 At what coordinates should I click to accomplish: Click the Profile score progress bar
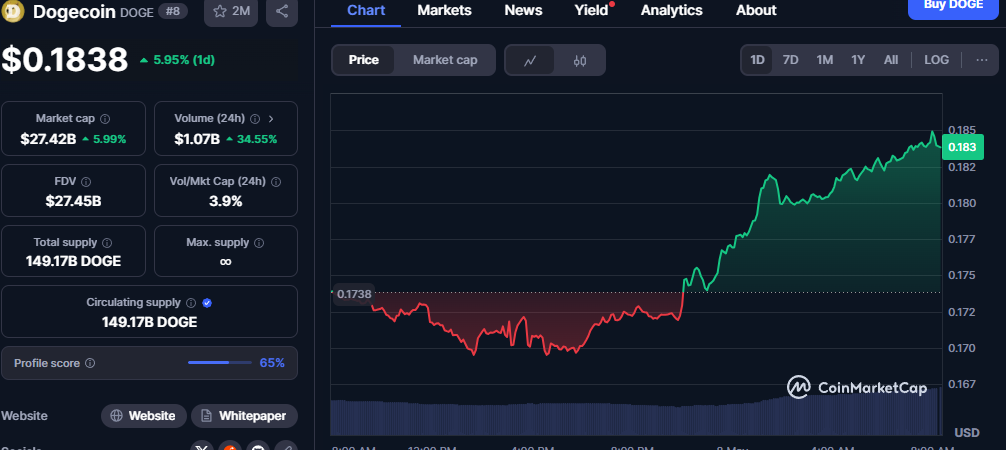click(x=219, y=363)
